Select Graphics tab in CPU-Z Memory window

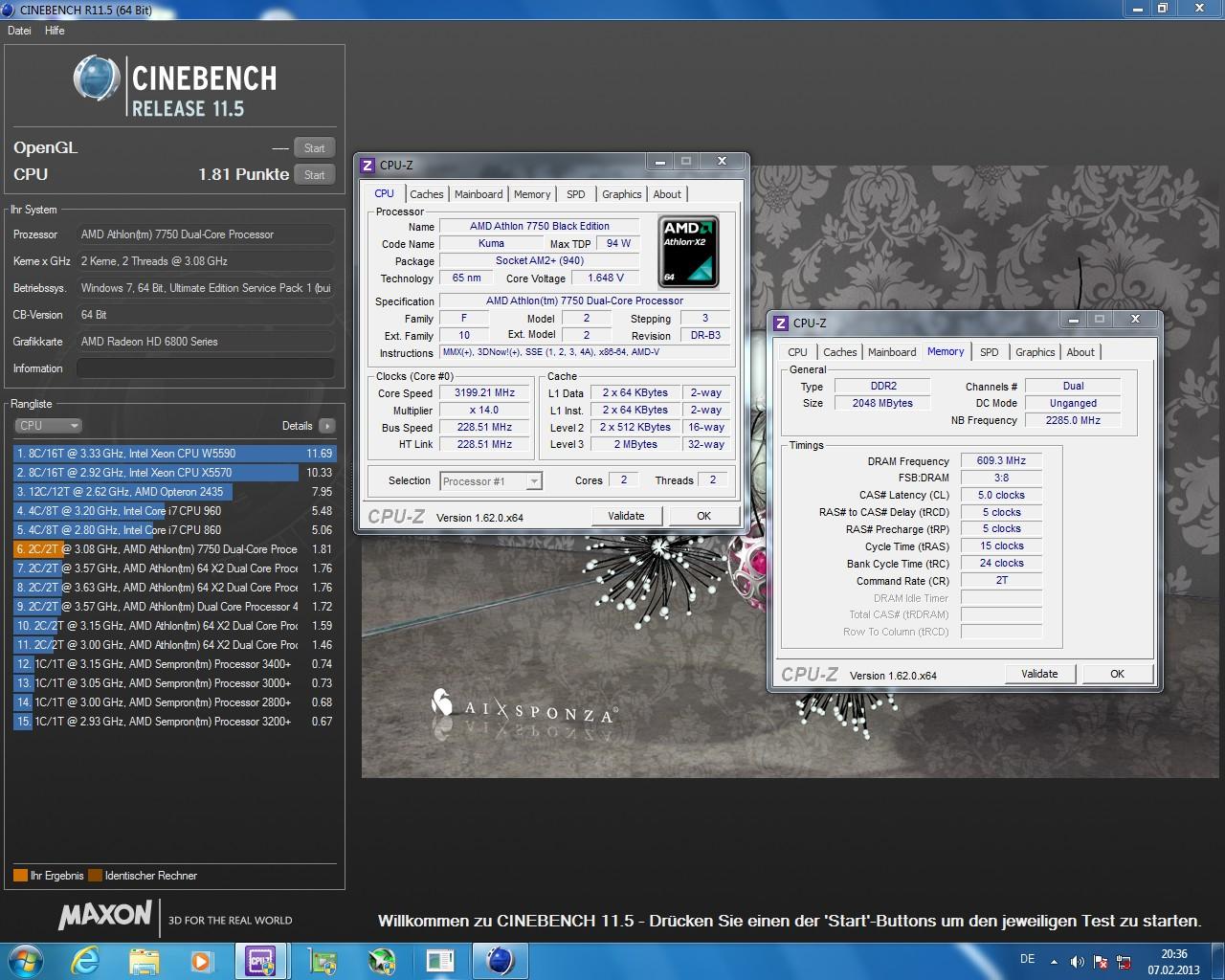(1036, 352)
